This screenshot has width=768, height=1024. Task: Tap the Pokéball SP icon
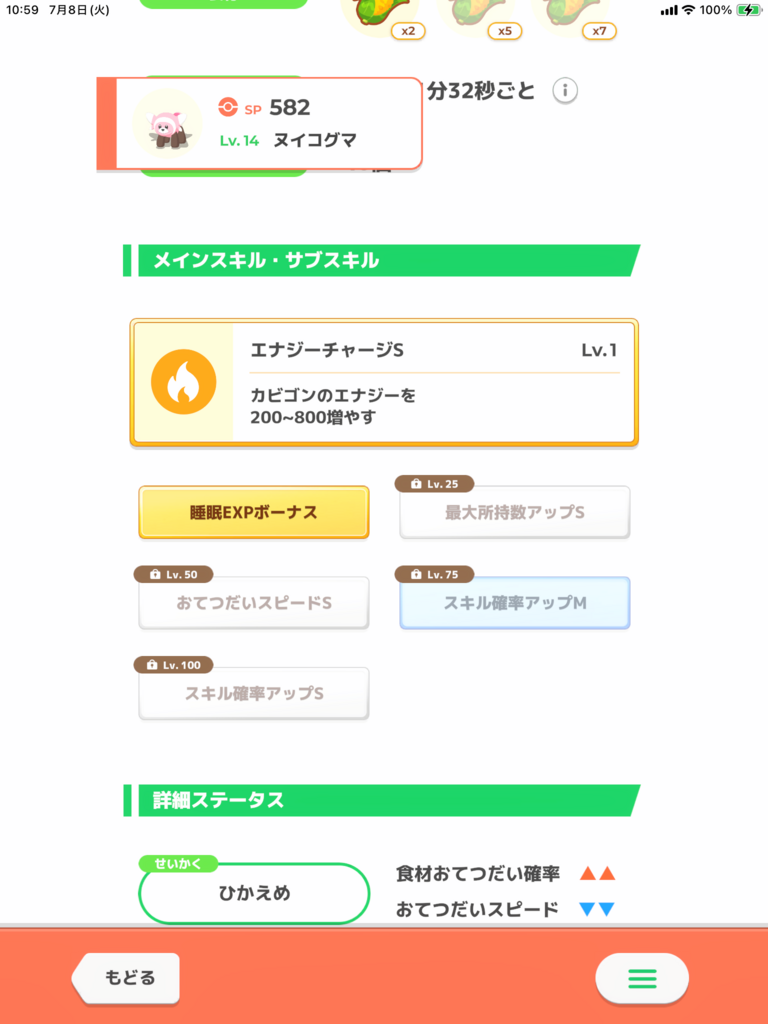pyautogui.click(x=228, y=106)
